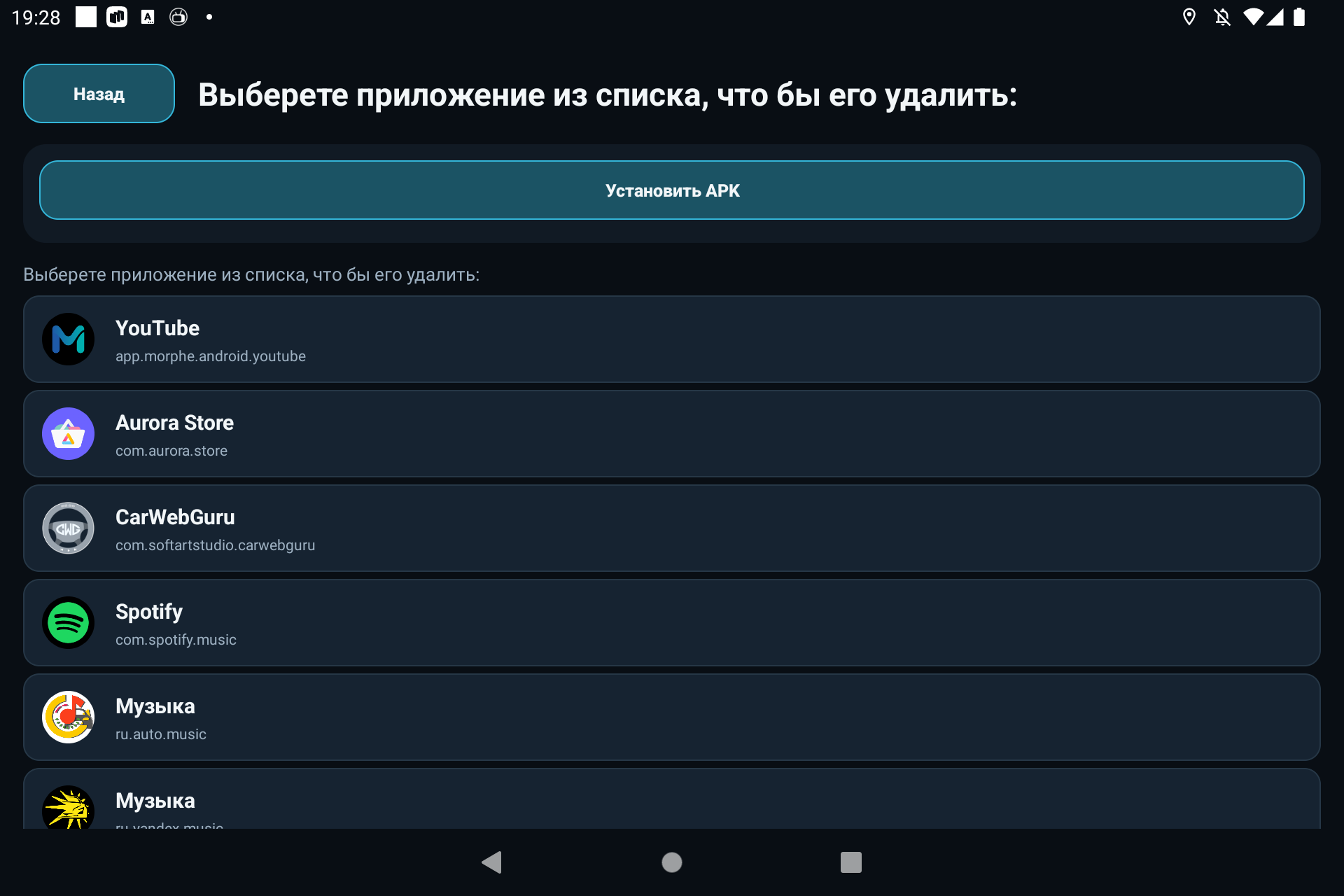Select the CarWebGuru steering wheel icon

click(68, 528)
